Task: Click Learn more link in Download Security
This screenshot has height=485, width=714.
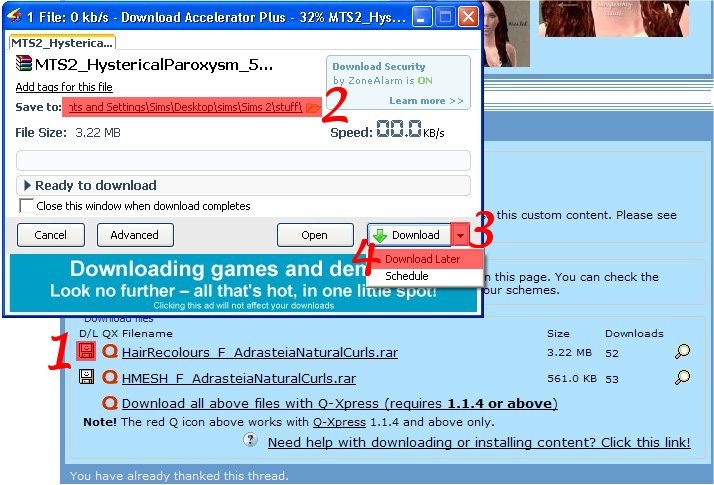Action: point(426,101)
